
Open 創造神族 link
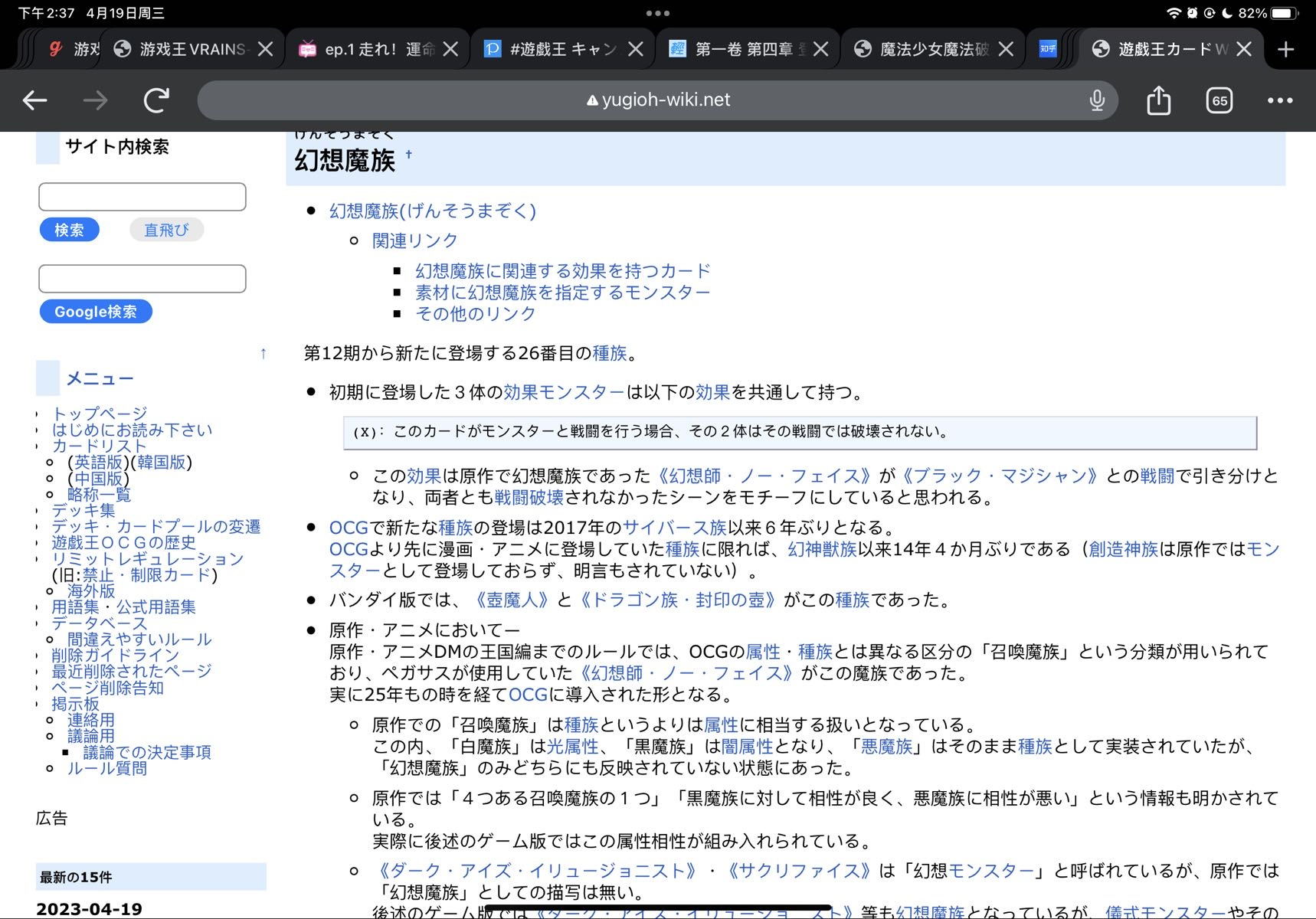[x=1124, y=549]
